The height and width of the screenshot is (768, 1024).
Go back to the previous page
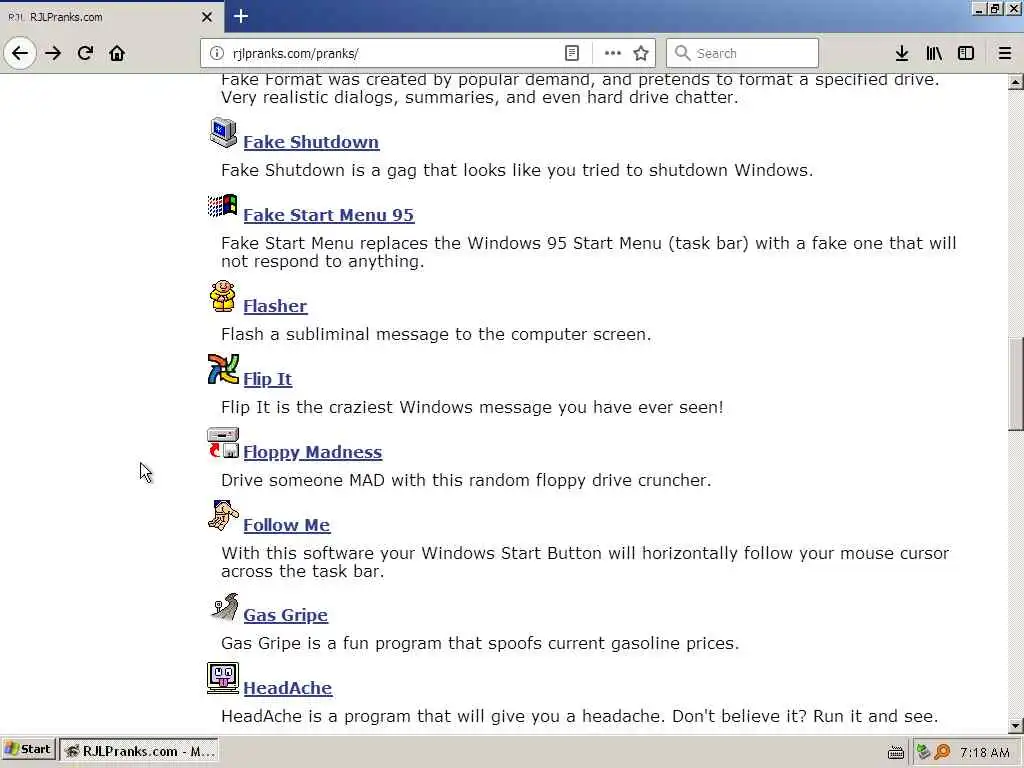pos(20,53)
